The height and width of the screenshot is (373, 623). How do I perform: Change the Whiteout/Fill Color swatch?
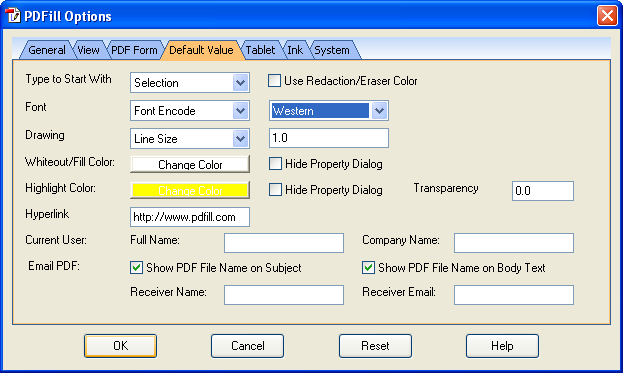(190, 164)
